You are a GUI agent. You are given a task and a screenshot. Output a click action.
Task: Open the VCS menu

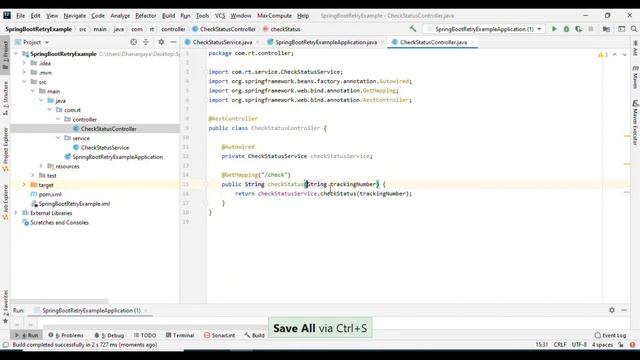click(220, 16)
